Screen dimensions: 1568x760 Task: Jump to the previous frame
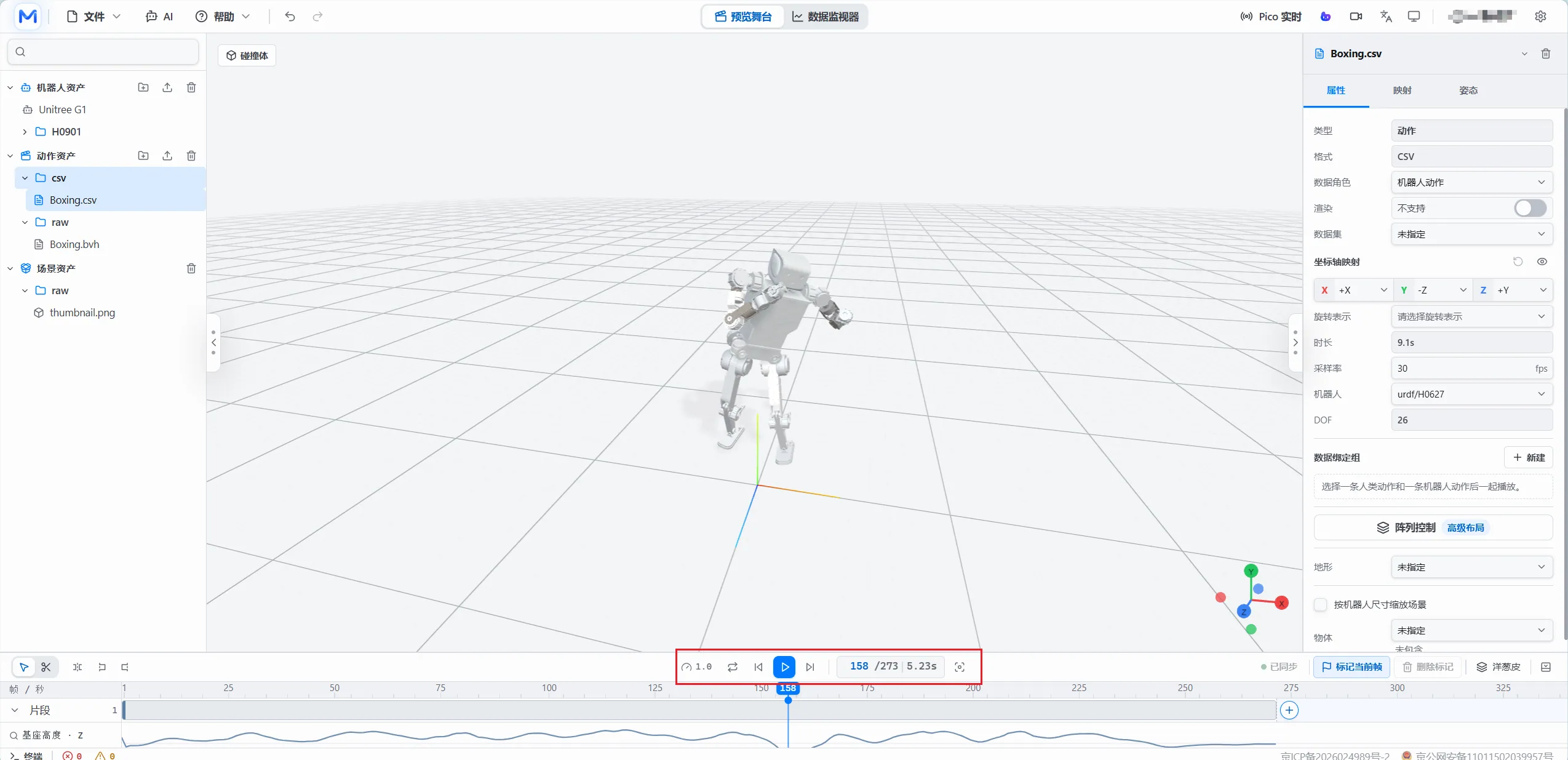(758, 667)
